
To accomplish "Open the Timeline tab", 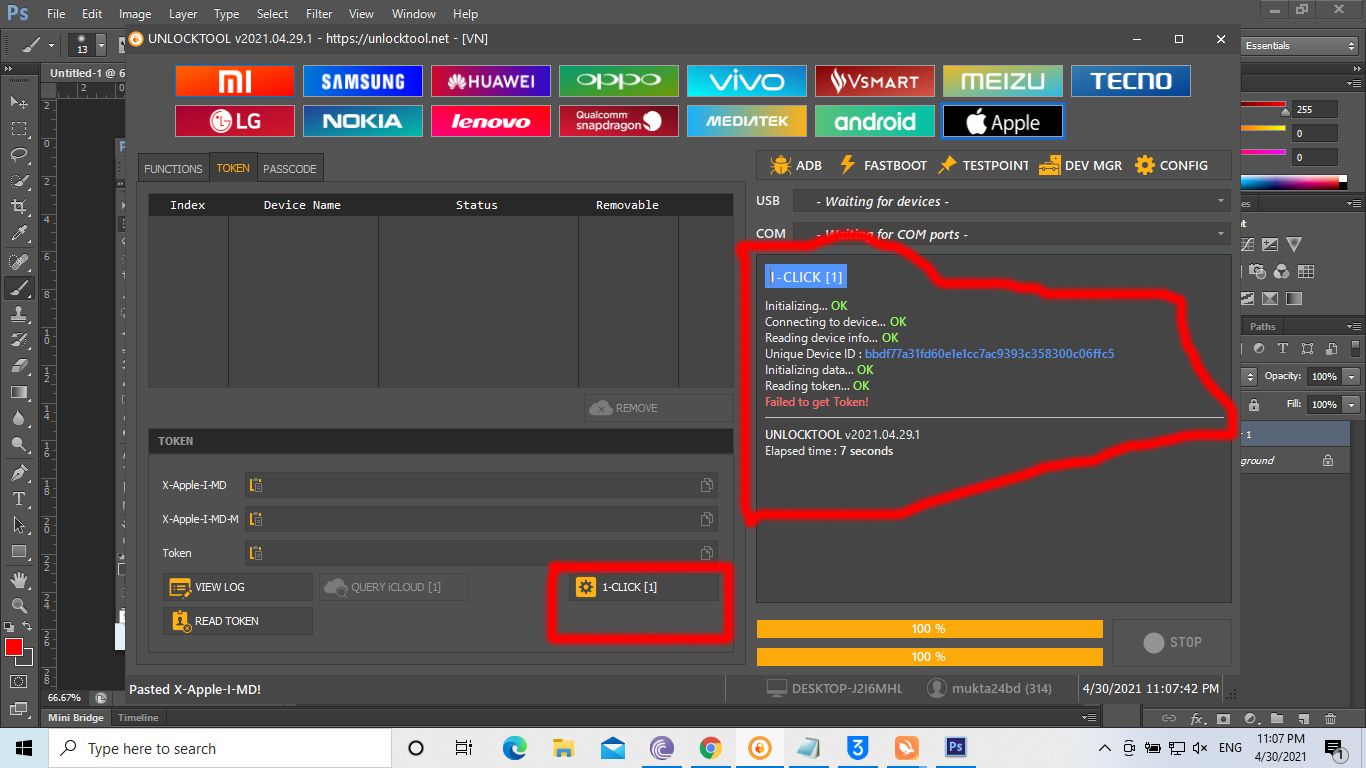I will click(x=138, y=718).
